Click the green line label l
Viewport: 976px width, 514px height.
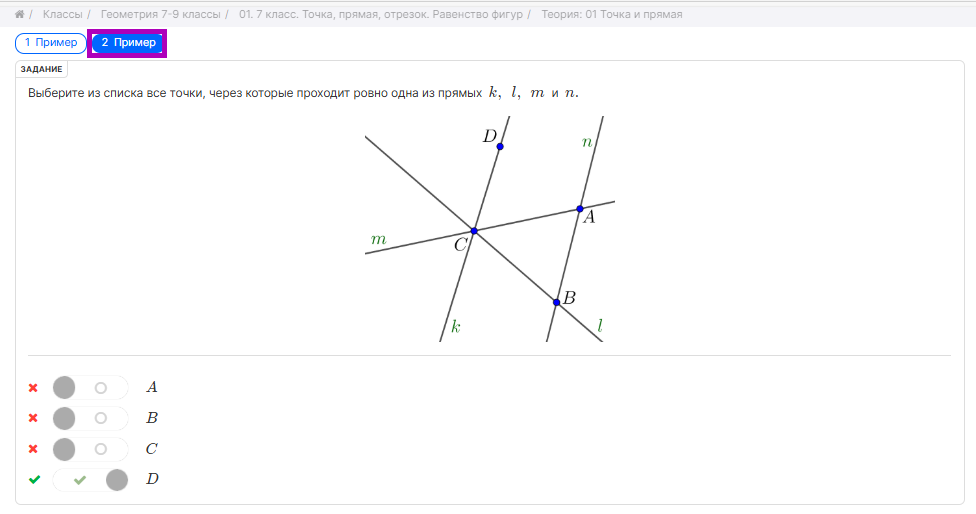pyautogui.click(x=599, y=325)
